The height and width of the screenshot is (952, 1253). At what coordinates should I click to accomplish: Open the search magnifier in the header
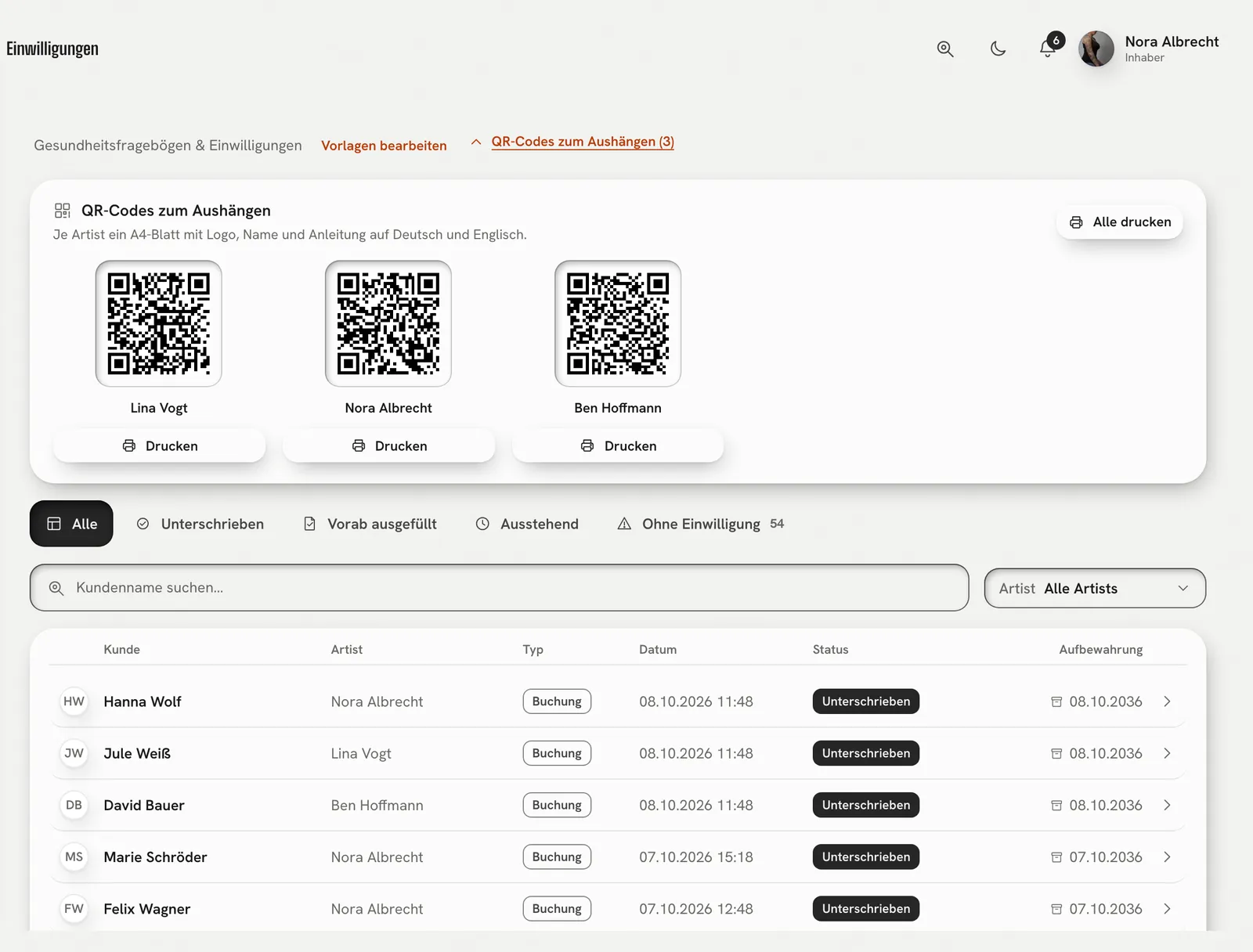coord(945,49)
